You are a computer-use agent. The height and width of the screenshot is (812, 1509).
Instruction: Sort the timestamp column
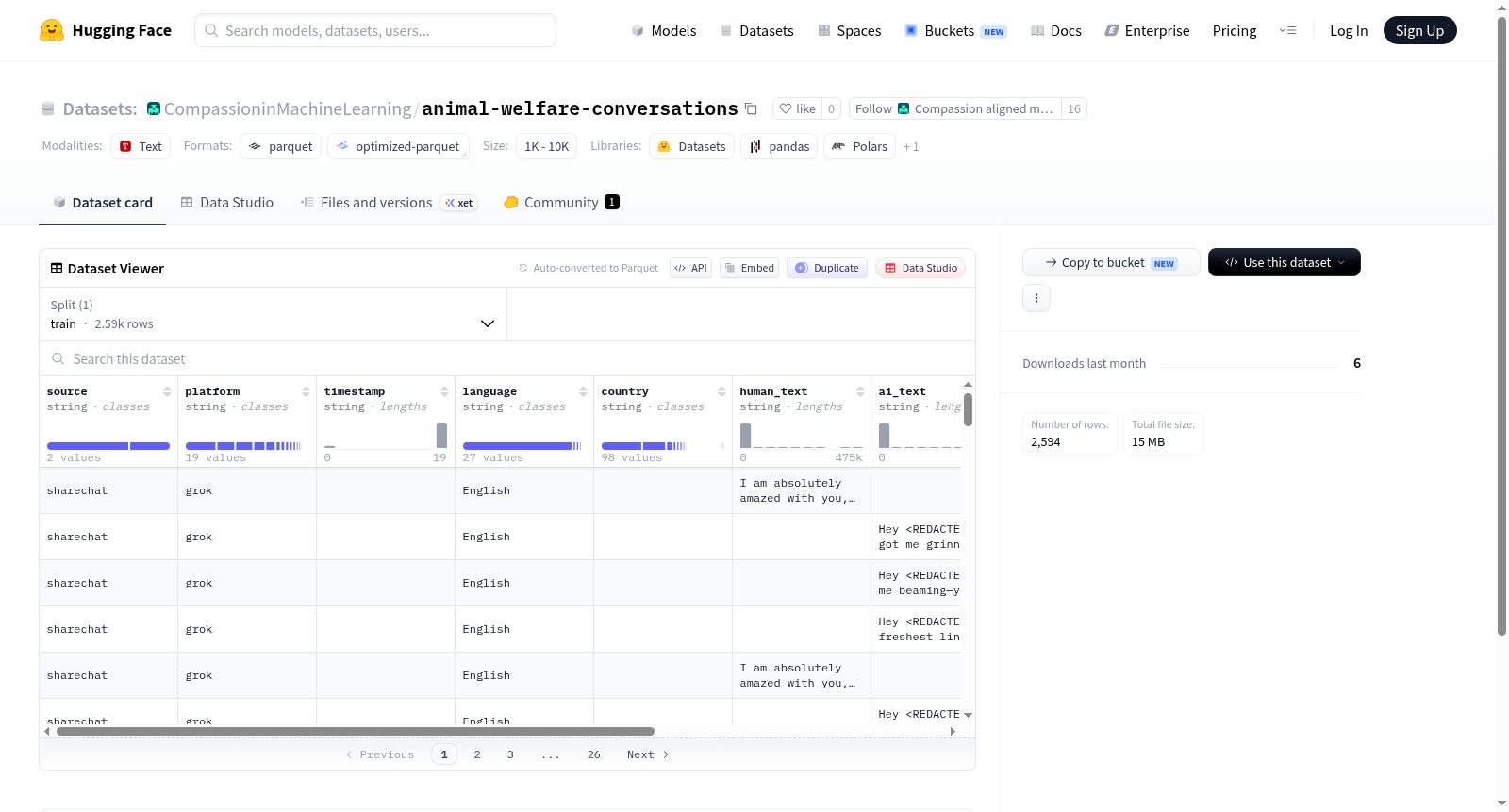point(444,391)
